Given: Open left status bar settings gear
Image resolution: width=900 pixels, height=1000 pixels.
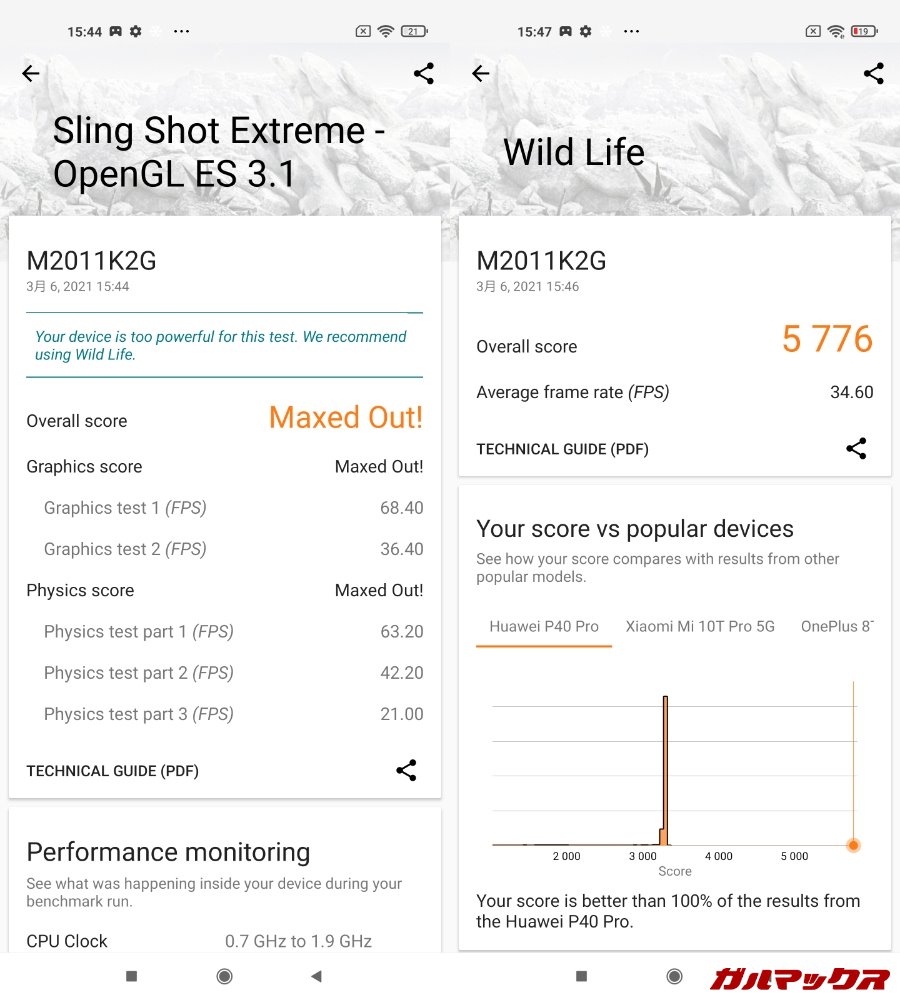Looking at the screenshot, I should 136,32.
